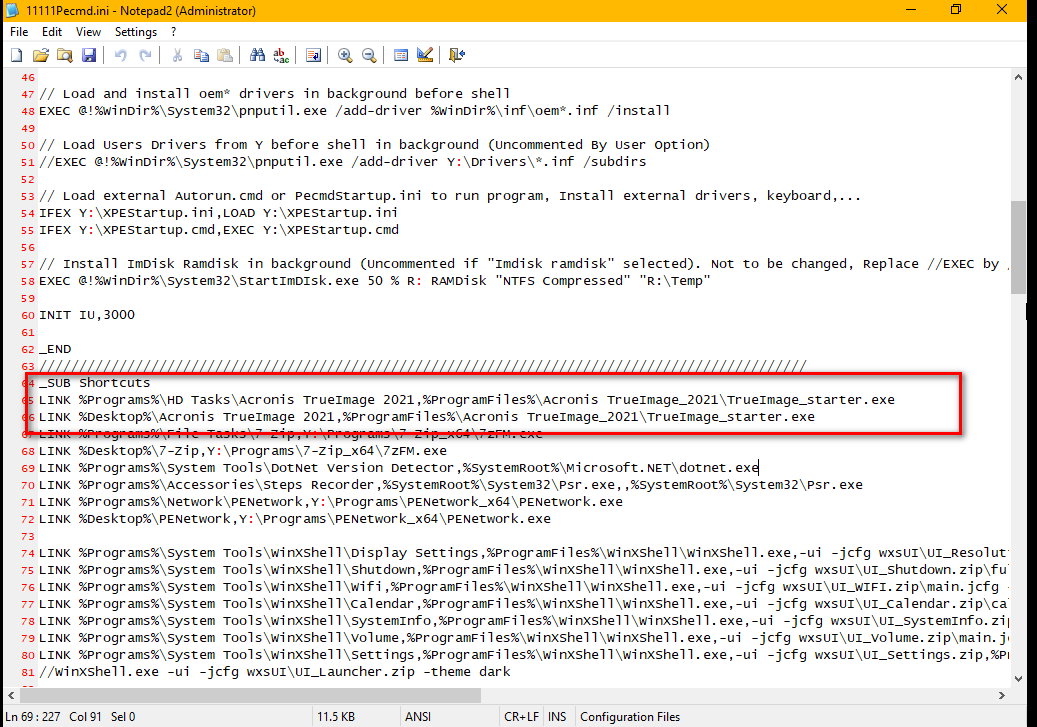
Task: Click the _SUB Shortcuts line
Action: coord(95,383)
